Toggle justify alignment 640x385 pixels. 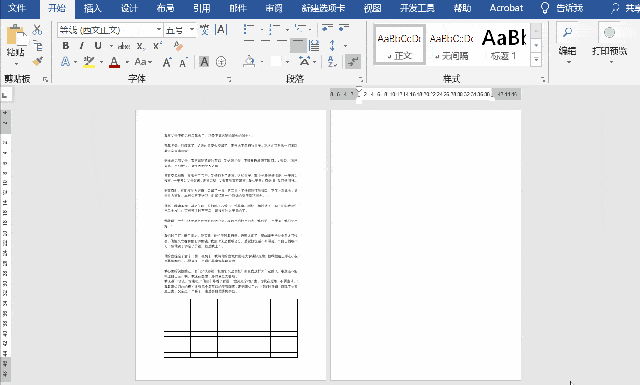(x=298, y=45)
